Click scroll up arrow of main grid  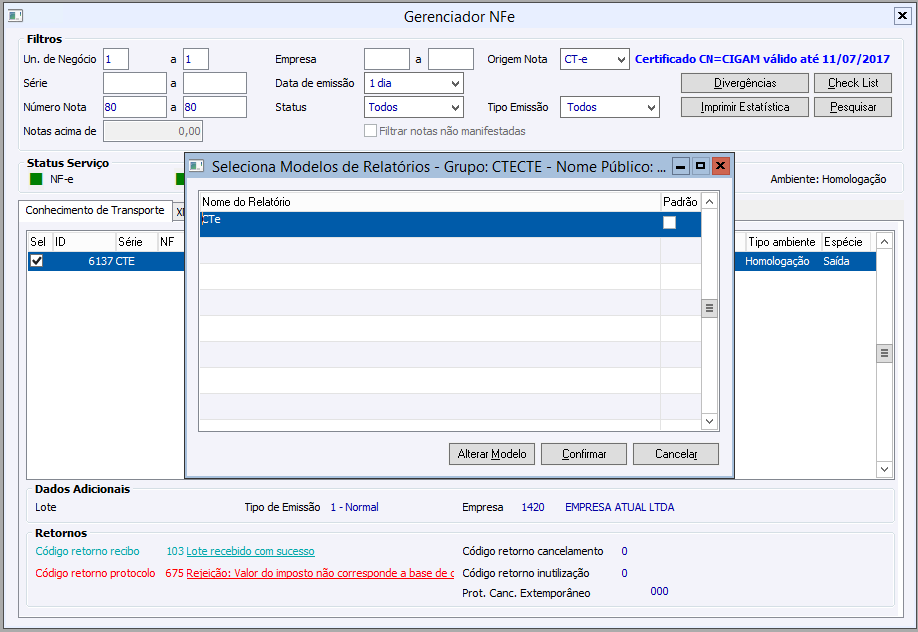tap(884, 241)
